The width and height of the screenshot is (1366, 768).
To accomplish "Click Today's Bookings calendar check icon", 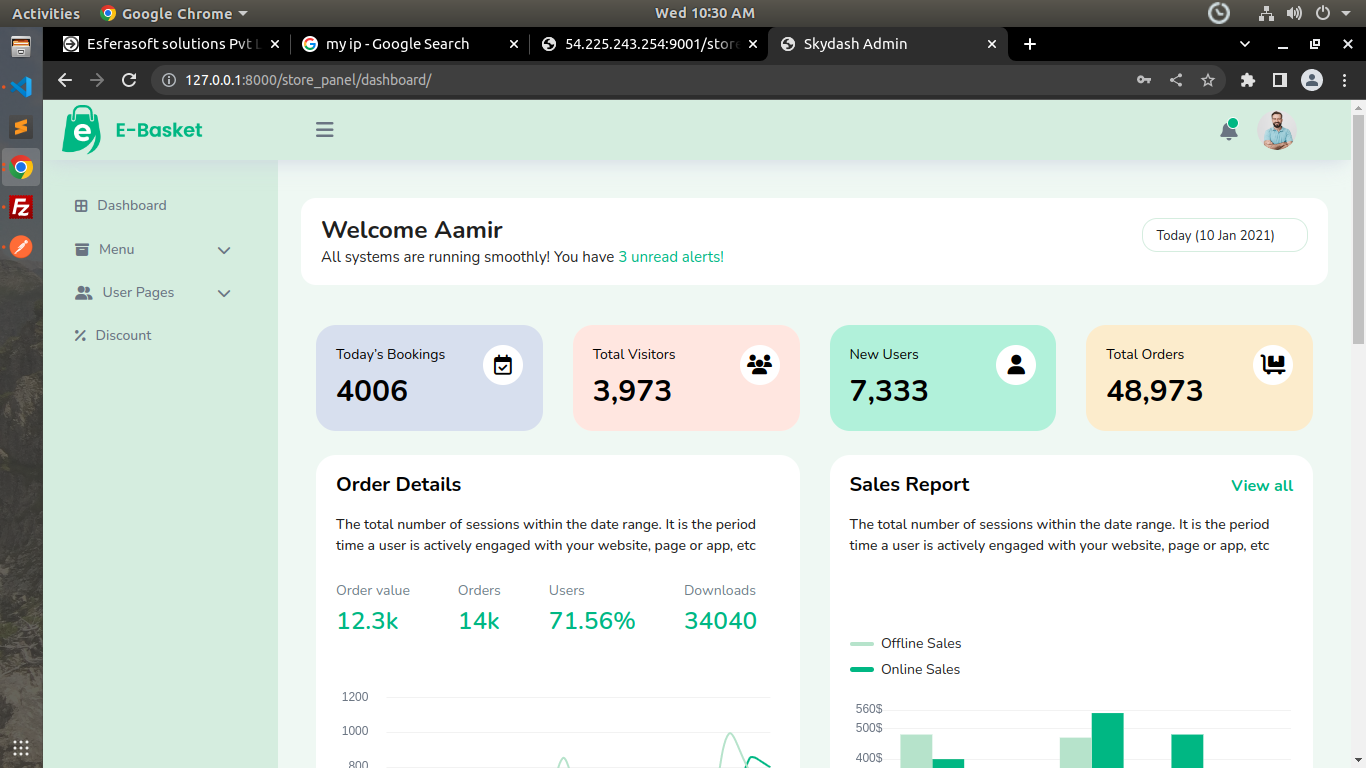I will tap(503, 365).
